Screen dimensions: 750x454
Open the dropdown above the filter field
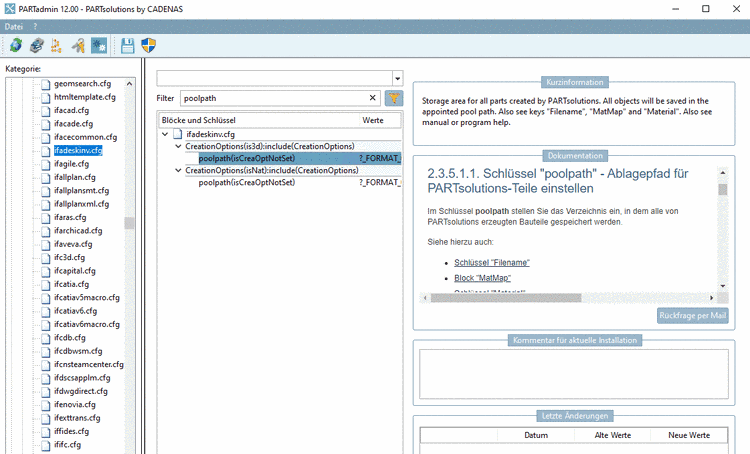point(397,78)
